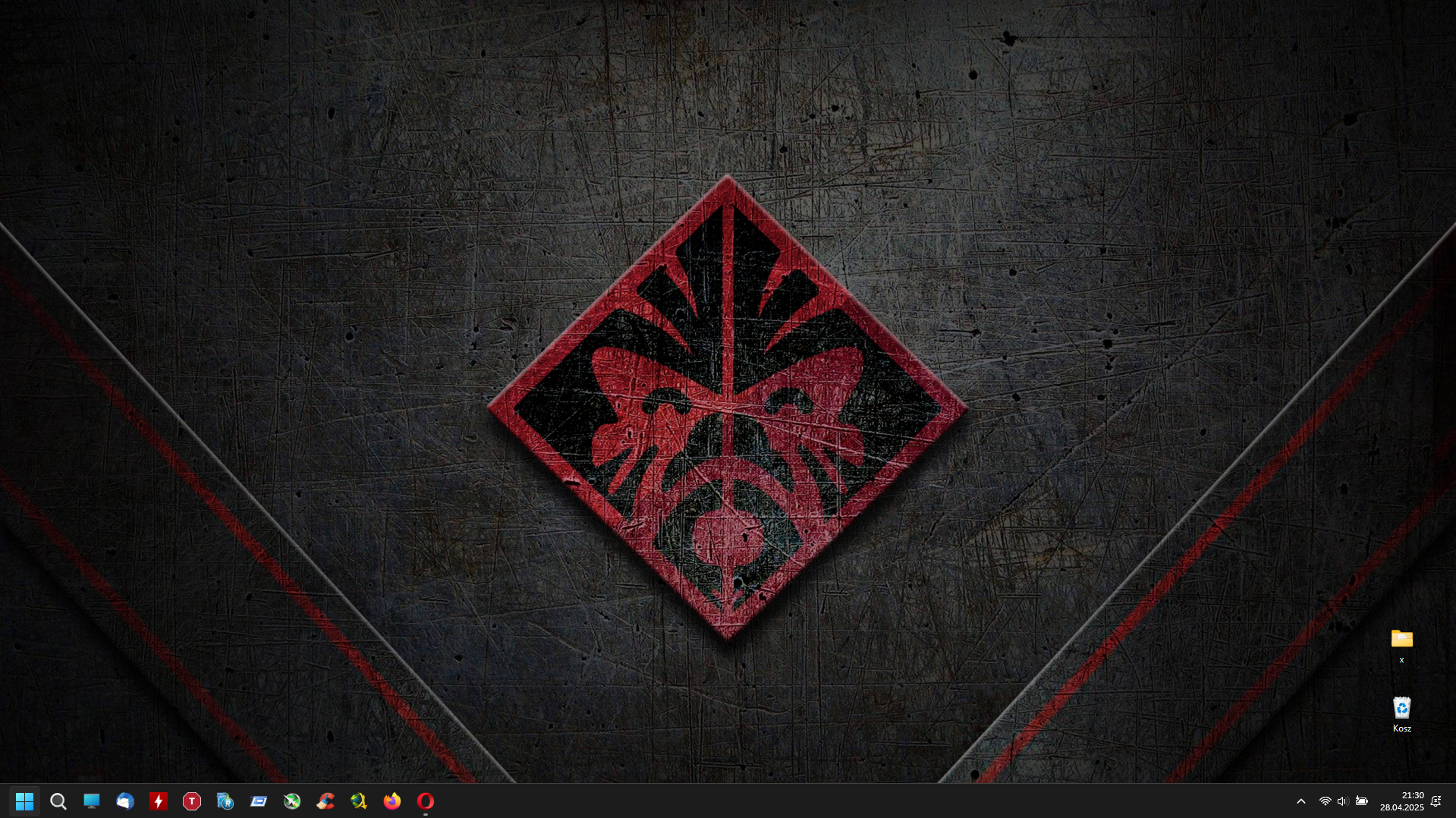This screenshot has width=1456, height=818.
Task: Open Wi-Fi network status in tray
Action: (x=1325, y=801)
